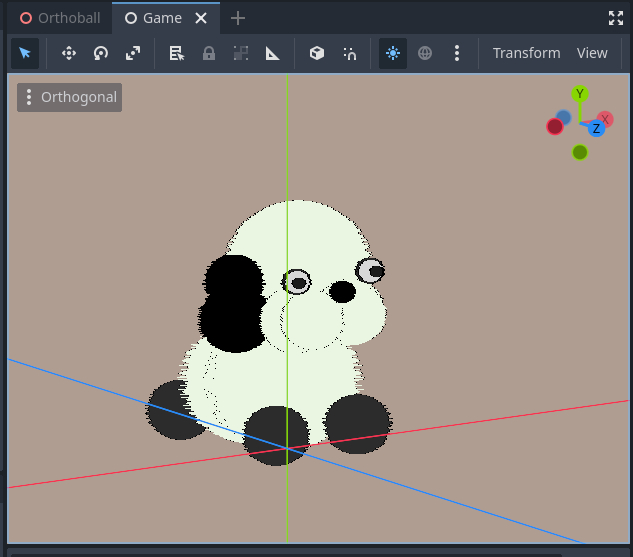633x557 pixels.
Task: Toggle the preview environment globe icon
Action: [425, 53]
